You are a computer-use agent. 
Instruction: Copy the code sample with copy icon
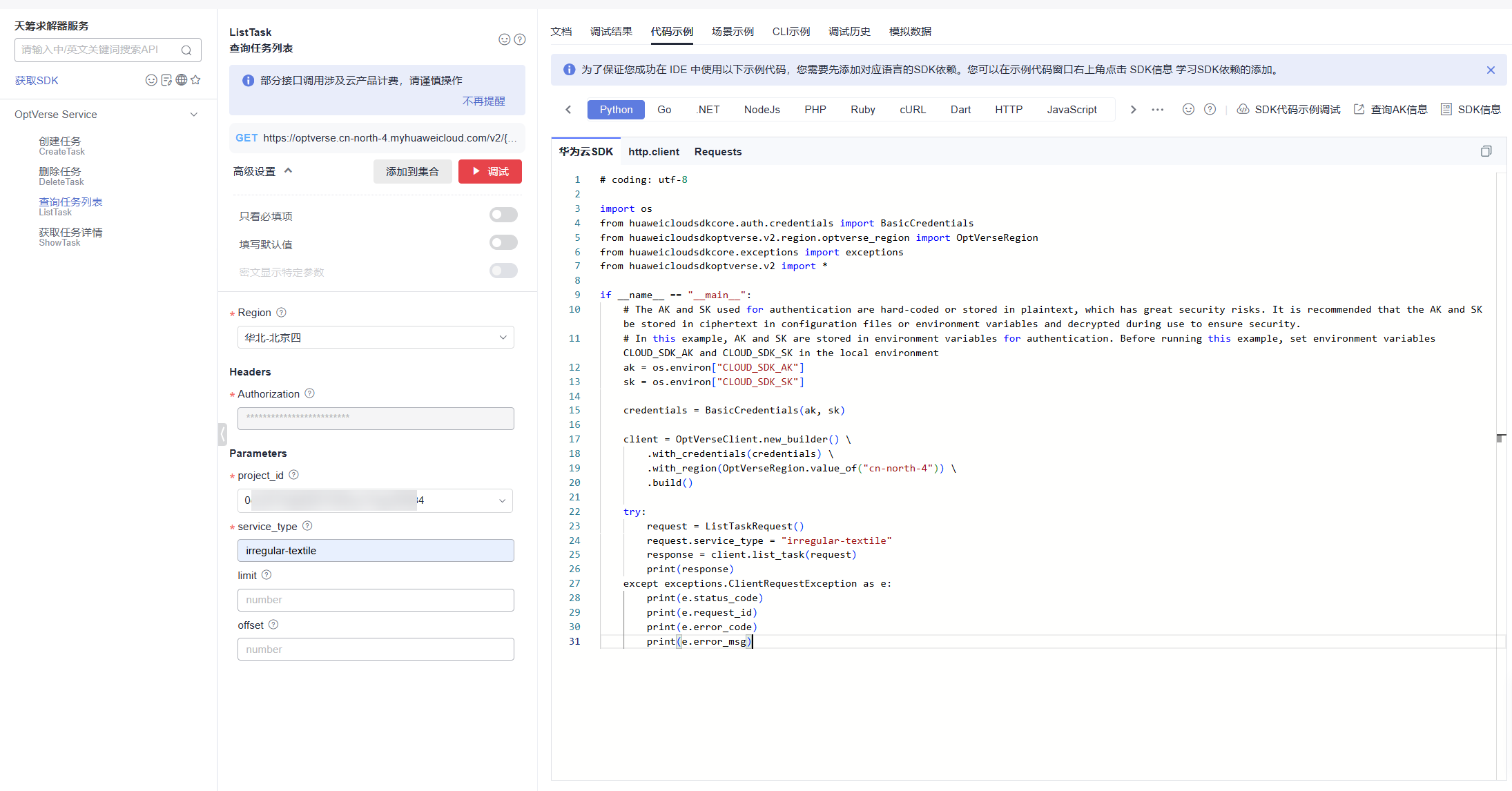tap(1486, 151)
